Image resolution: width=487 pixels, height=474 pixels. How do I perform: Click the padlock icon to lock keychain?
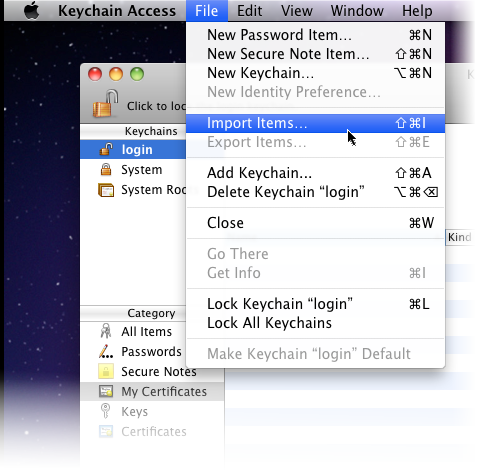105,103
